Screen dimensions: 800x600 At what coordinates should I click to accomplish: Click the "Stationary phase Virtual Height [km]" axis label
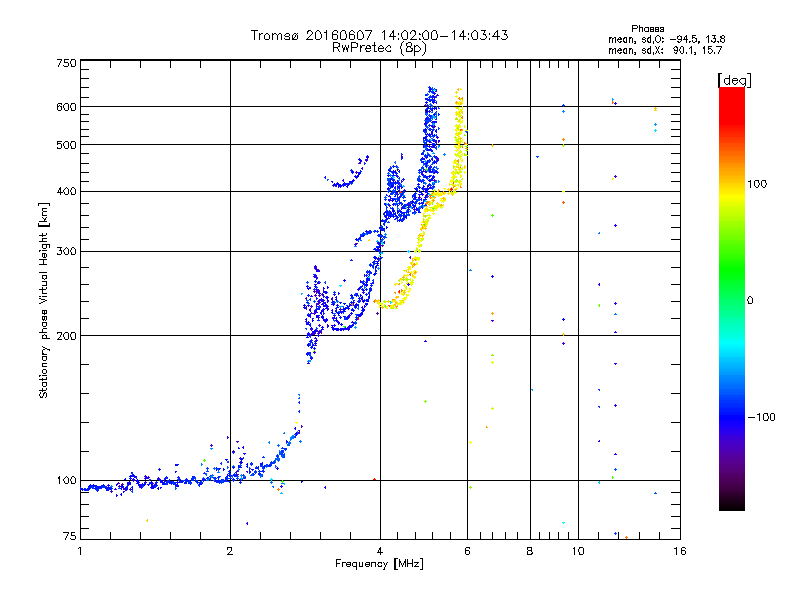click(x=43, y=301)
